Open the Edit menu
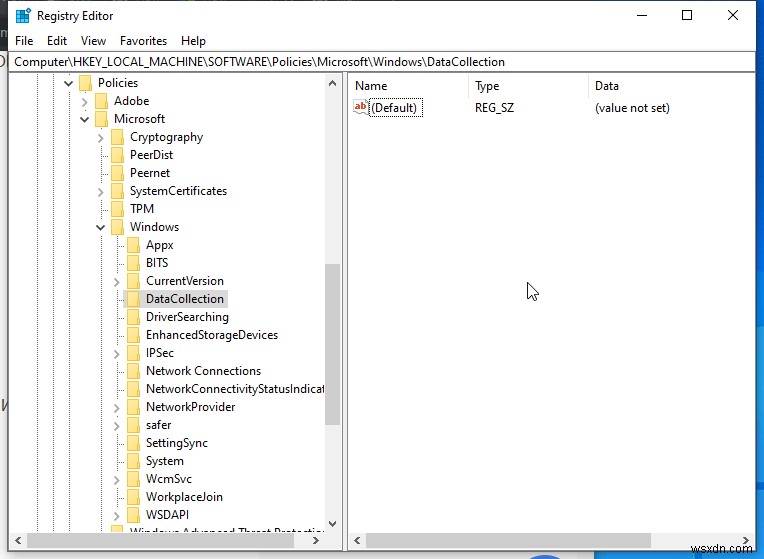 pos(57,41)
